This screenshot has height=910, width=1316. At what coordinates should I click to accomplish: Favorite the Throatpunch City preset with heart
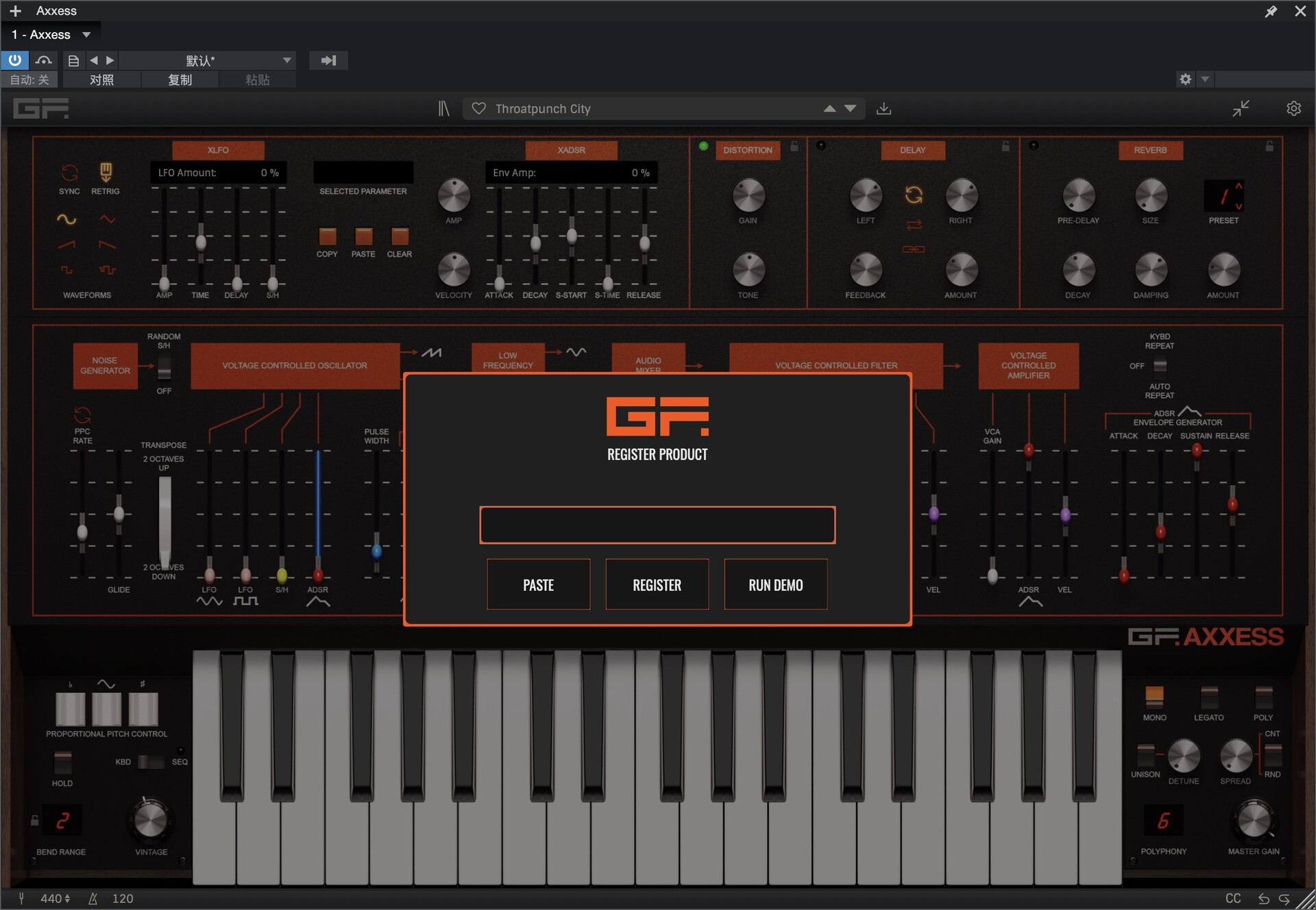pyautogui.click(x=479, y=108)
